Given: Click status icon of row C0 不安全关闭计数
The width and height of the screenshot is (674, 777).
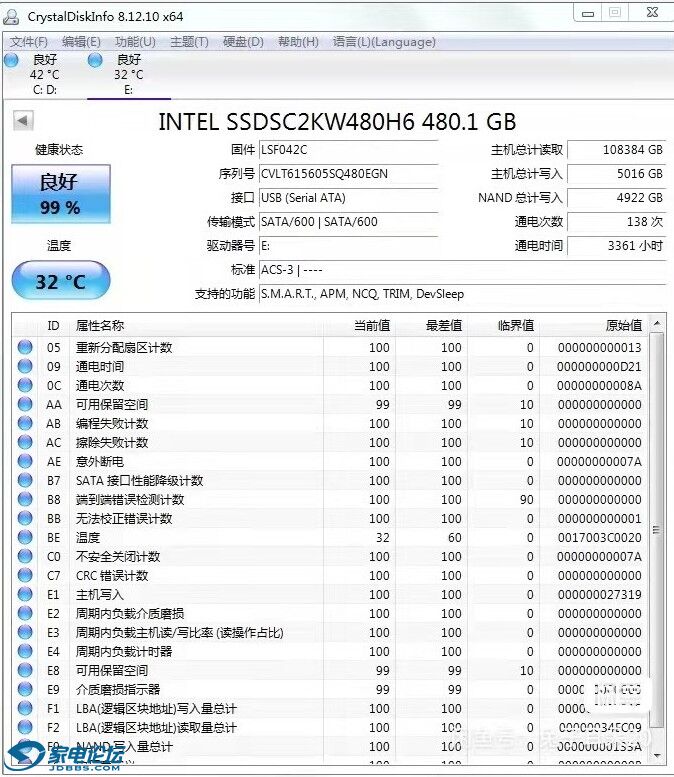Looking at the screenshot, I should pos(25,556).
